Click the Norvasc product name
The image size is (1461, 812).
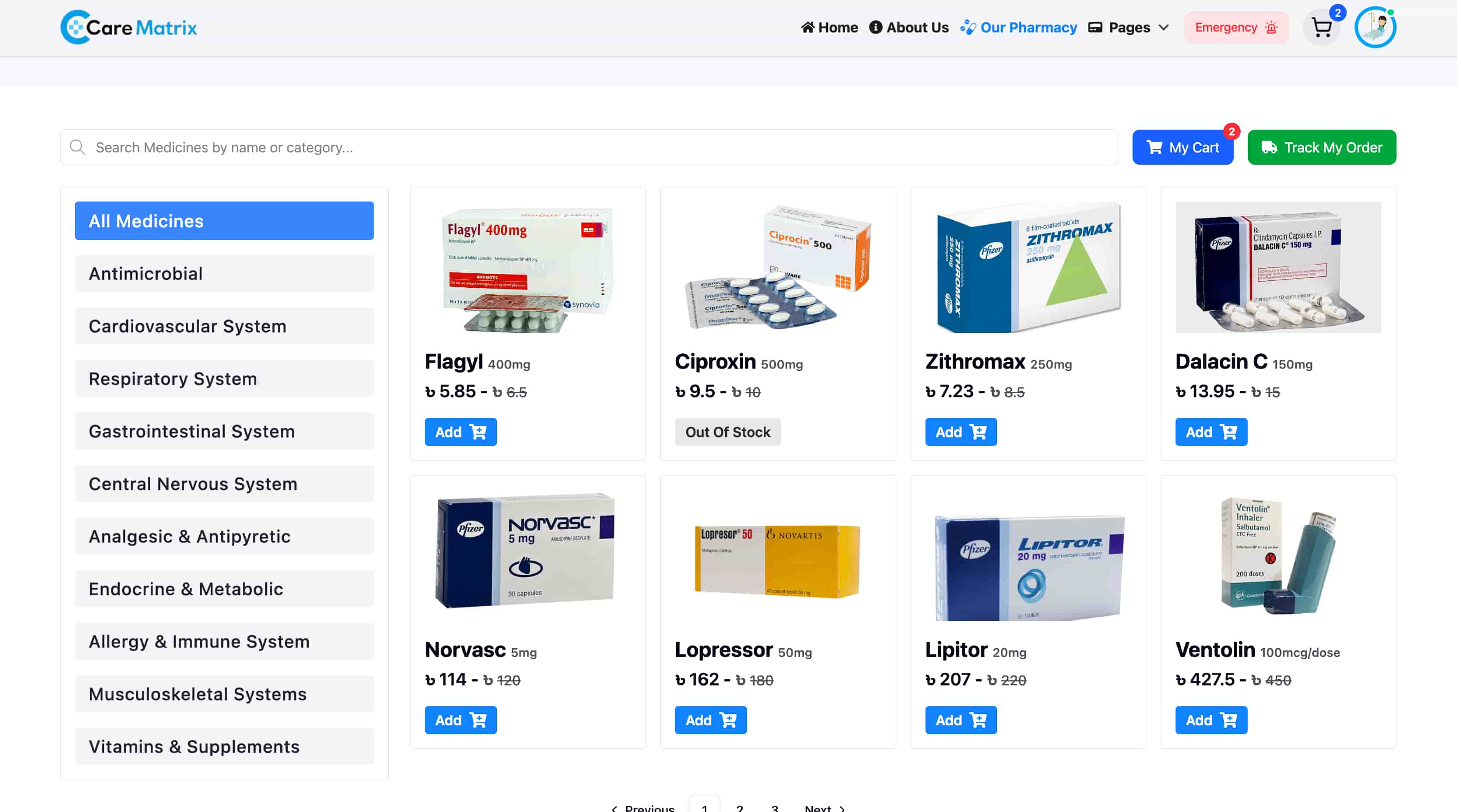pos(466,651)
